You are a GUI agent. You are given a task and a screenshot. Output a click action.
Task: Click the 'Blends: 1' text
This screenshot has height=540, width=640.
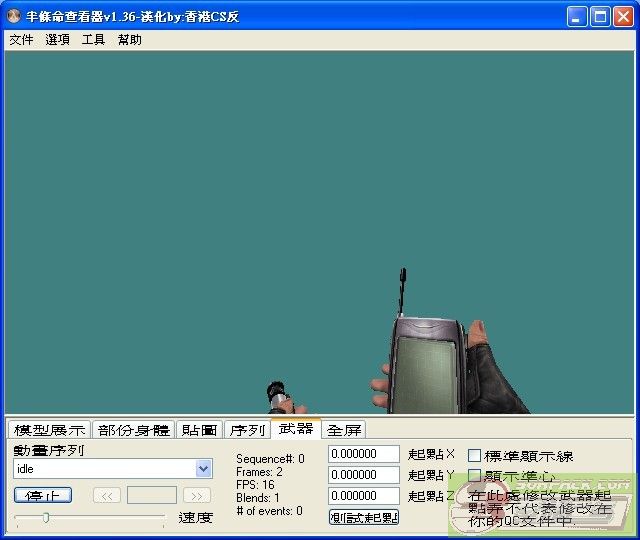coord(258,498)
